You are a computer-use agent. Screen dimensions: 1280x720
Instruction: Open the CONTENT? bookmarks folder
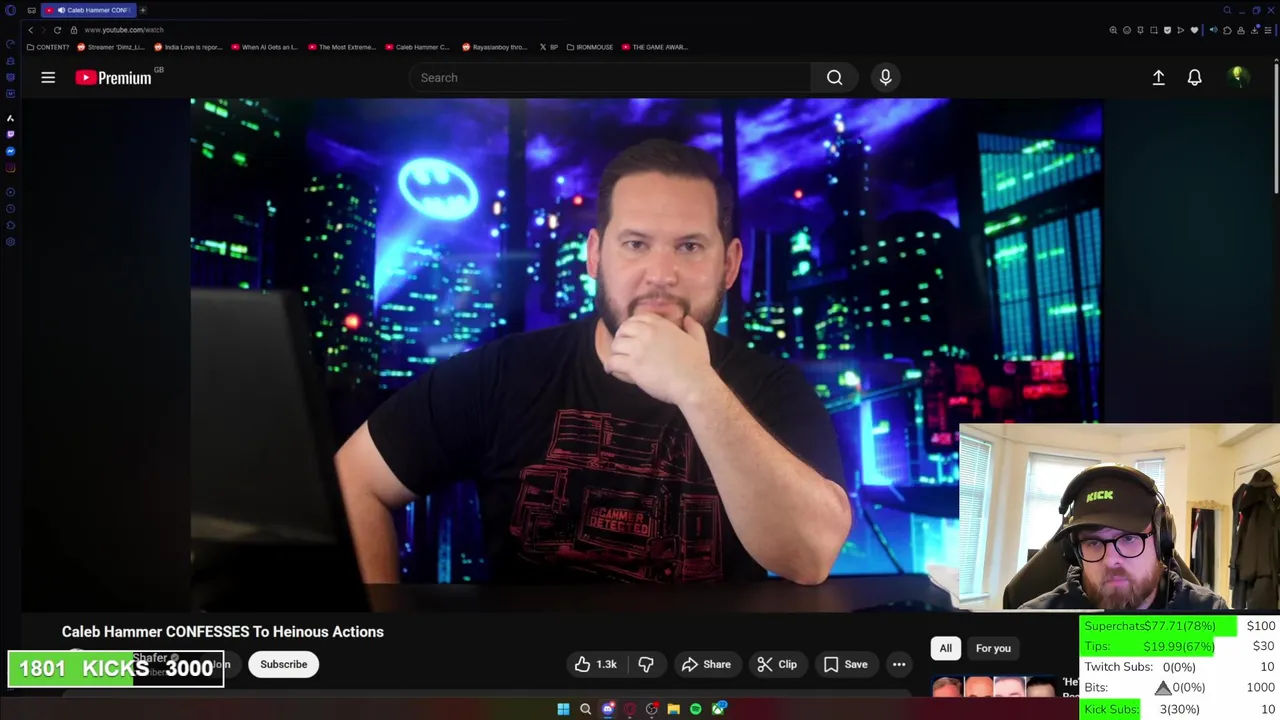pyautogui.click(x=48, y=47)
